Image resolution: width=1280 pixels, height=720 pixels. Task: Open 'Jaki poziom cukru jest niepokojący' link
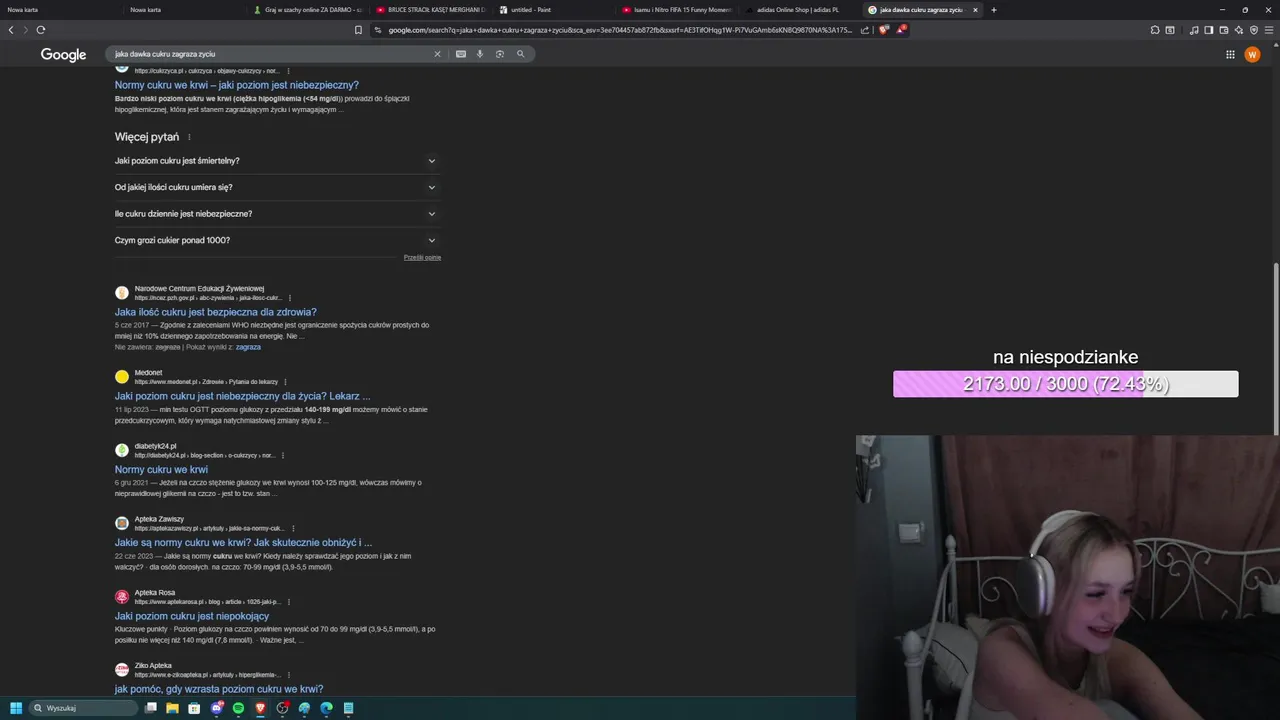click(192, 616)
